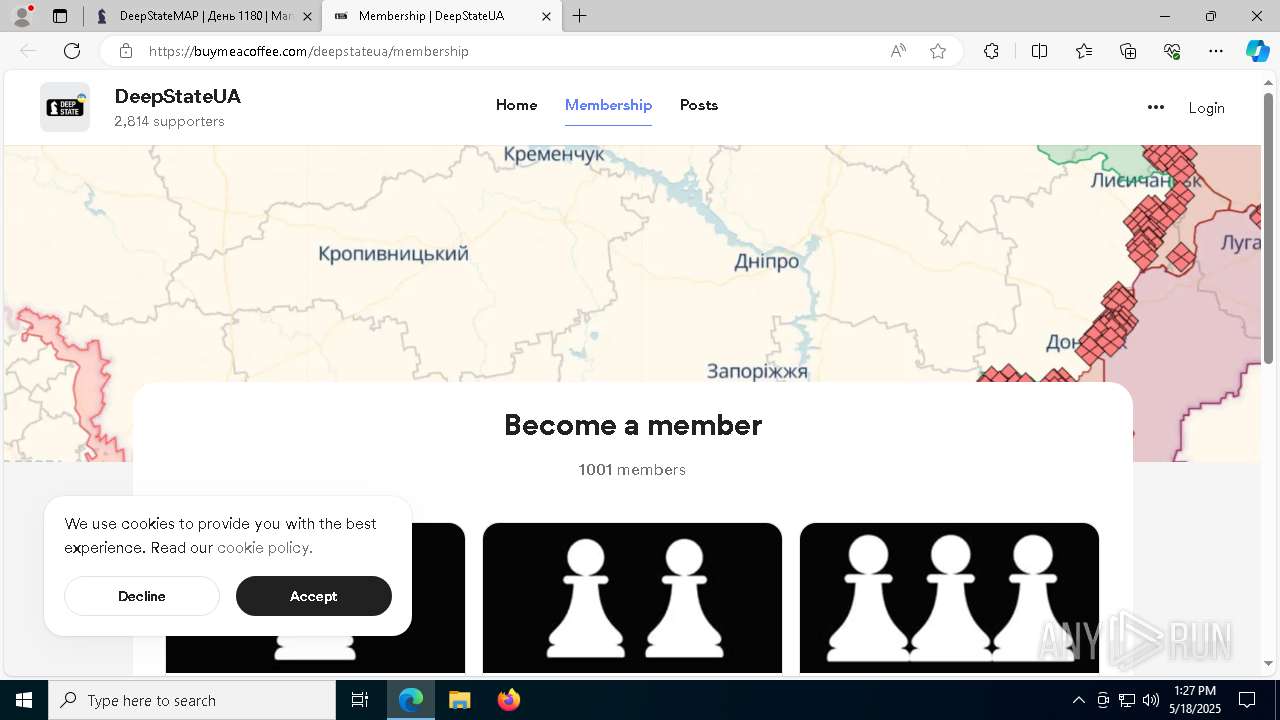Activate the Read aloud icon

898,51
